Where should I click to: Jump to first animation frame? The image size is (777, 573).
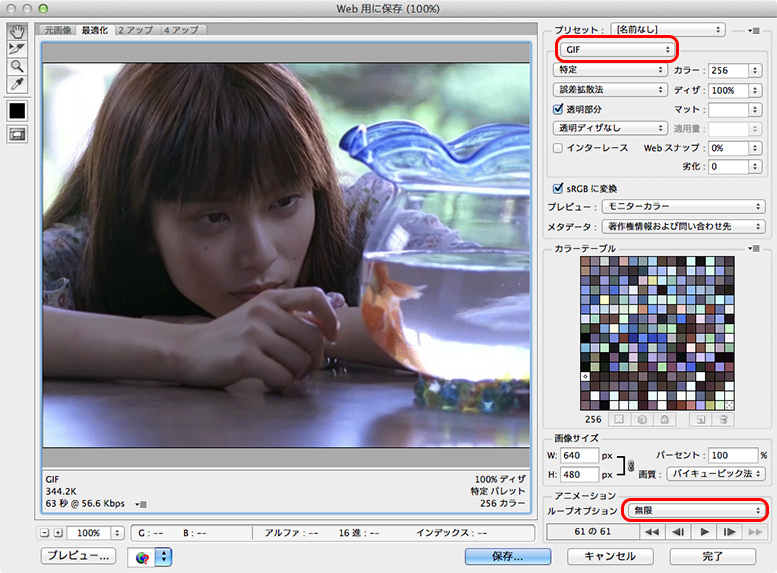tap(652, 532)
